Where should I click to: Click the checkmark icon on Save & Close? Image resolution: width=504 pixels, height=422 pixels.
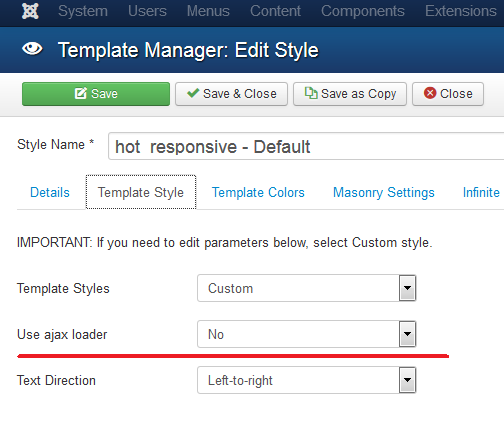pyautogui.click(x=193, y=93)
